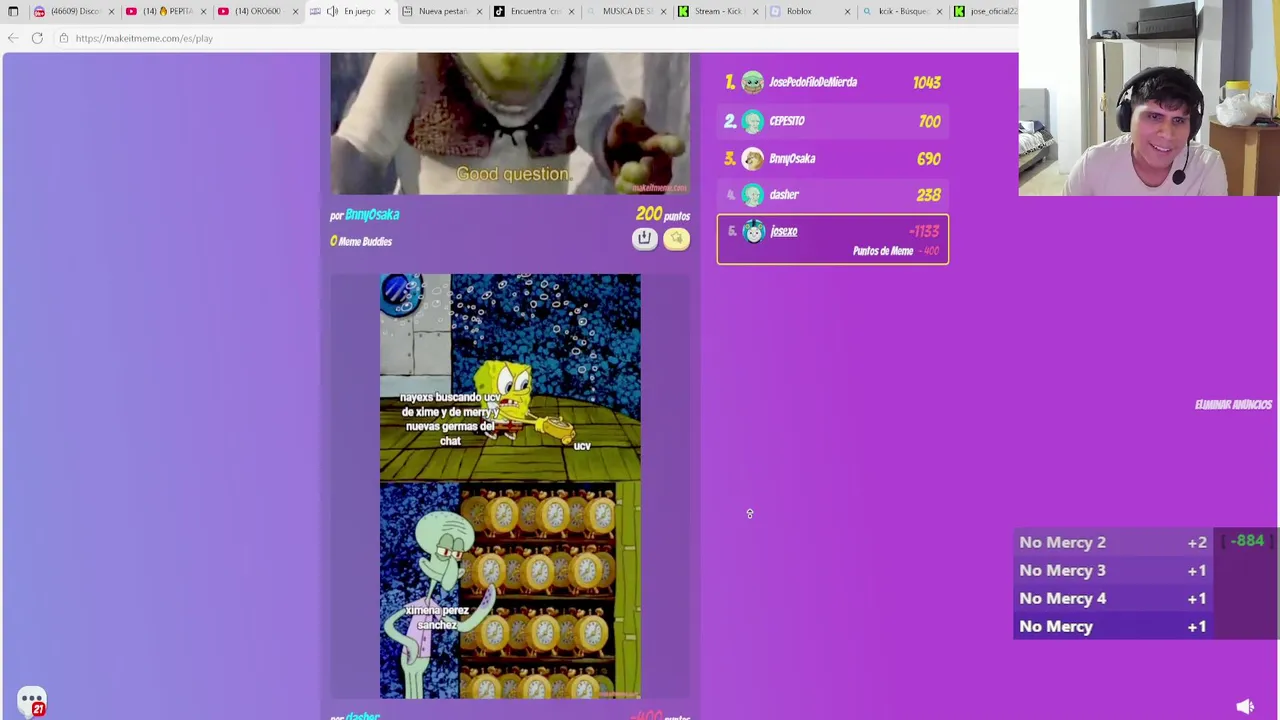Close the Stream - Kick tab

click(x=755, y=11)
